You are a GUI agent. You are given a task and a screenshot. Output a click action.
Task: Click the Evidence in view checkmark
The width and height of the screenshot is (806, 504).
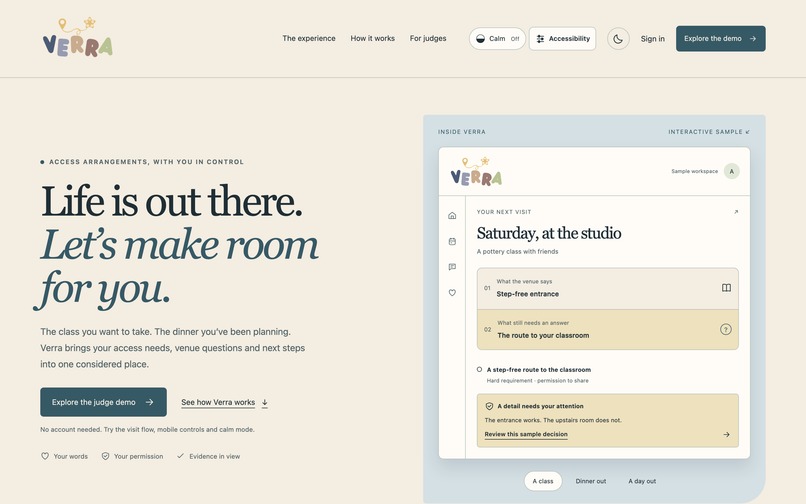(x=180, y=456)
